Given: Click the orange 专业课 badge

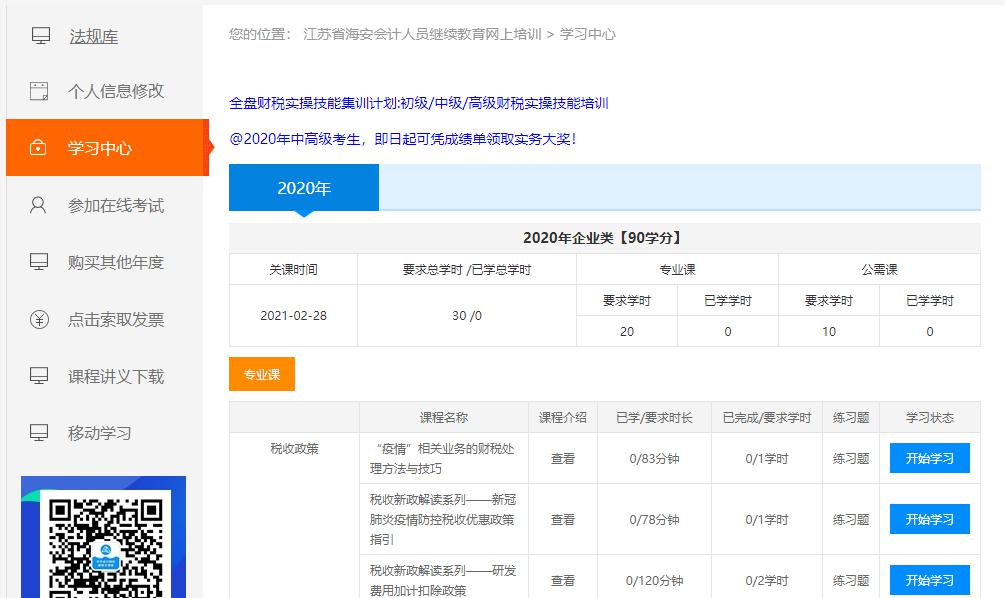Looking at the screenshot, I should [x=261, y=373].
